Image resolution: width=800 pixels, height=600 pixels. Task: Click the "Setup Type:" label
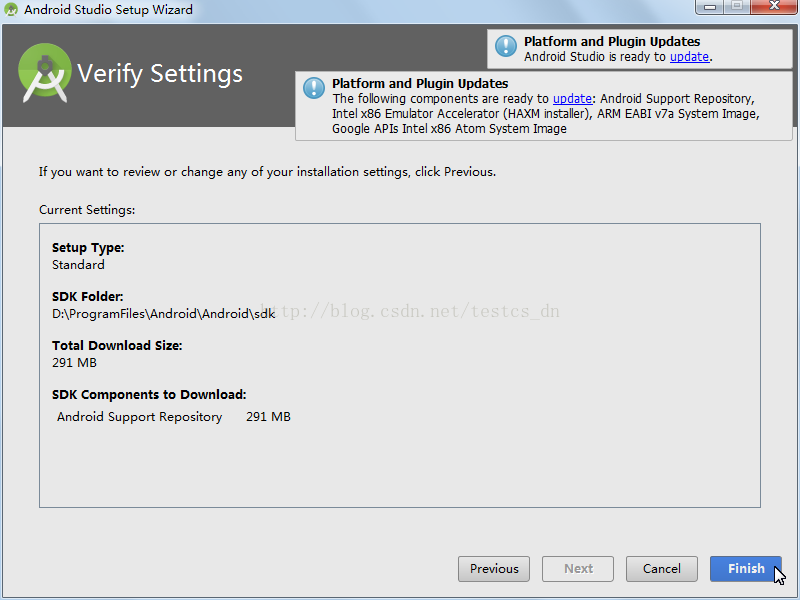pyautogui.click(x=88, y=247)
